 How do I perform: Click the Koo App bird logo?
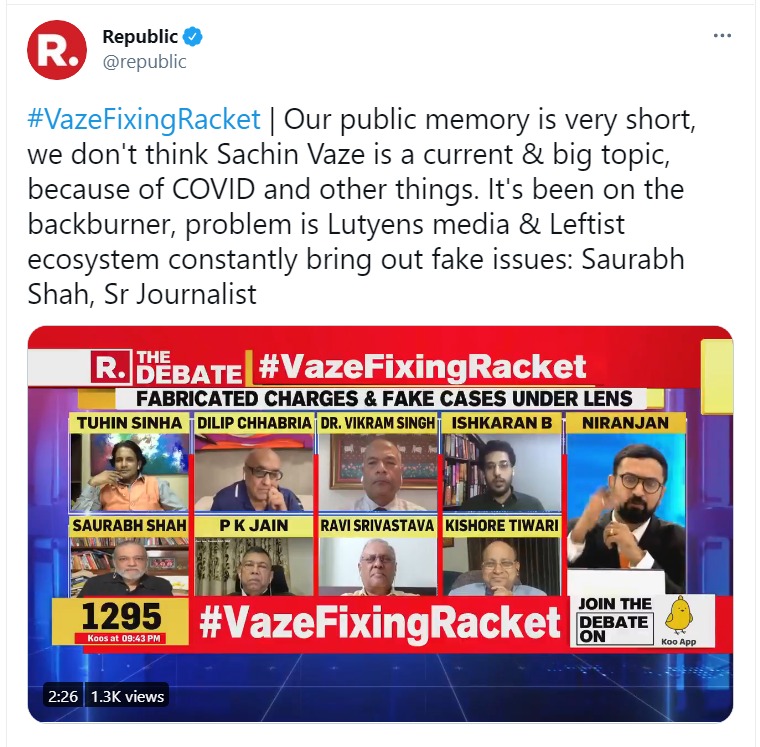682,613
